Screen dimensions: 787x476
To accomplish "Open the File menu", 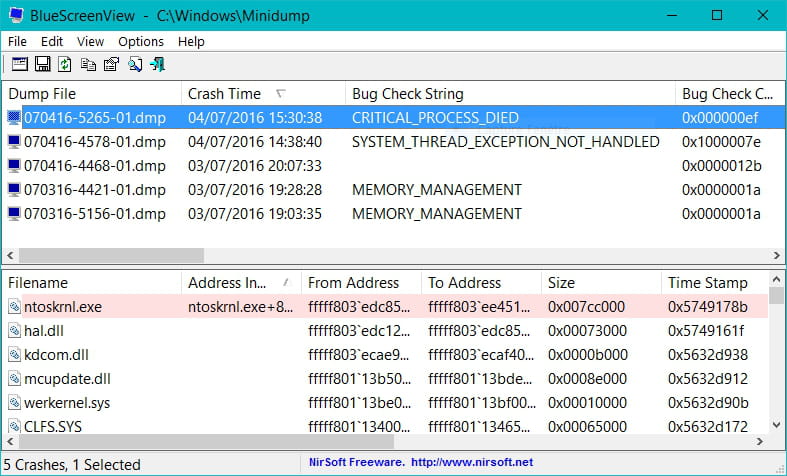I will point(17,41).
